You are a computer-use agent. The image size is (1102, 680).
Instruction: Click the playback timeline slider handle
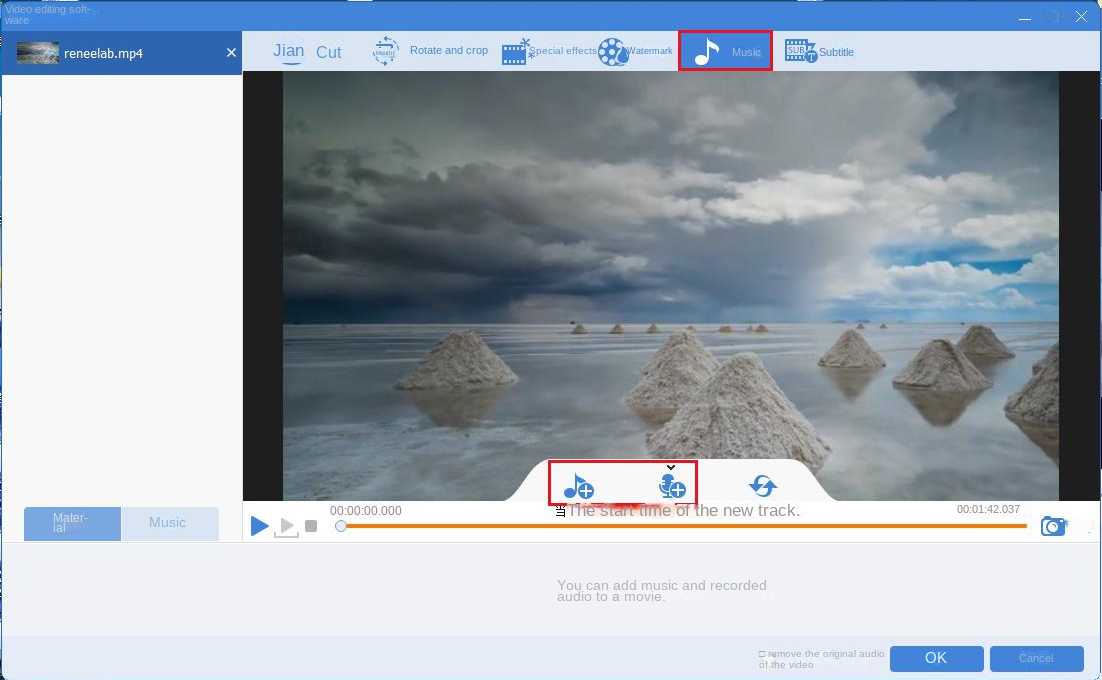click(341, 526)
